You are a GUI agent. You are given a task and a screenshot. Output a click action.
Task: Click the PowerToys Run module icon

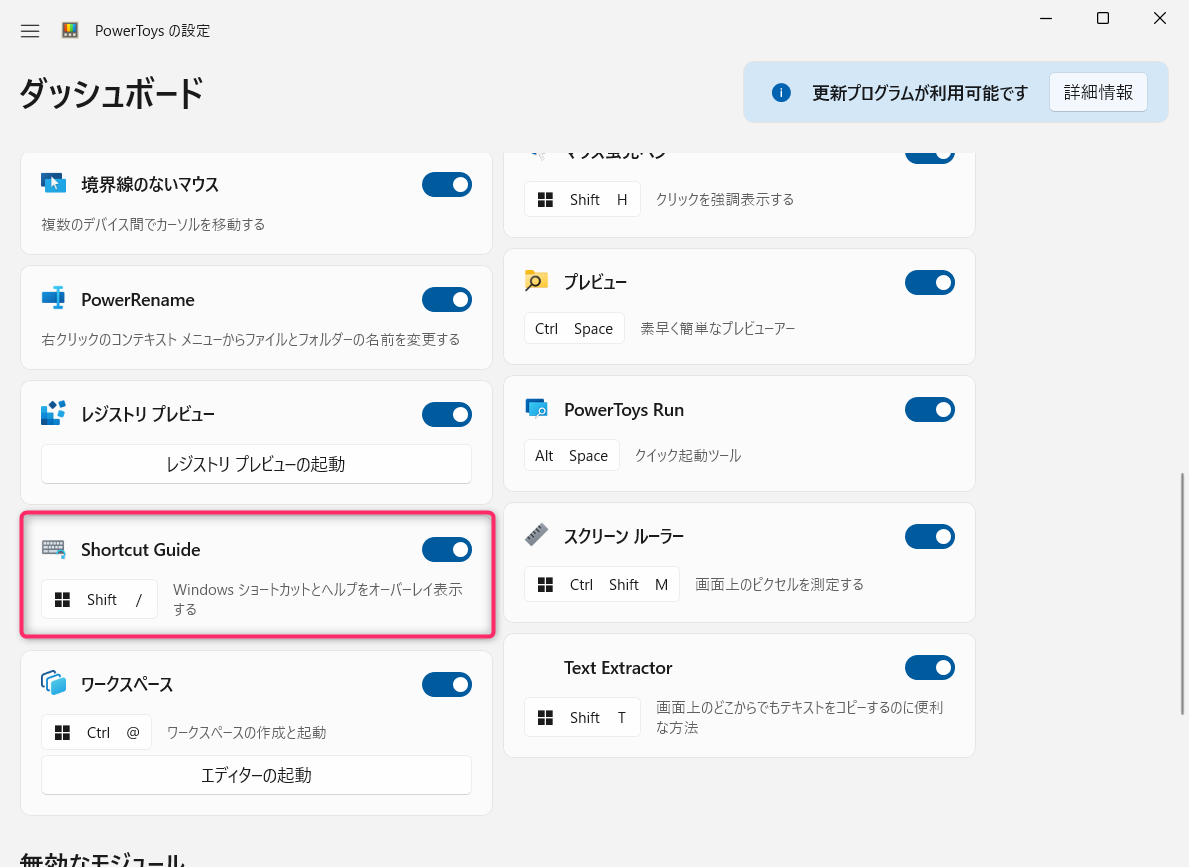pyautogui.click(x=536, y=409)
